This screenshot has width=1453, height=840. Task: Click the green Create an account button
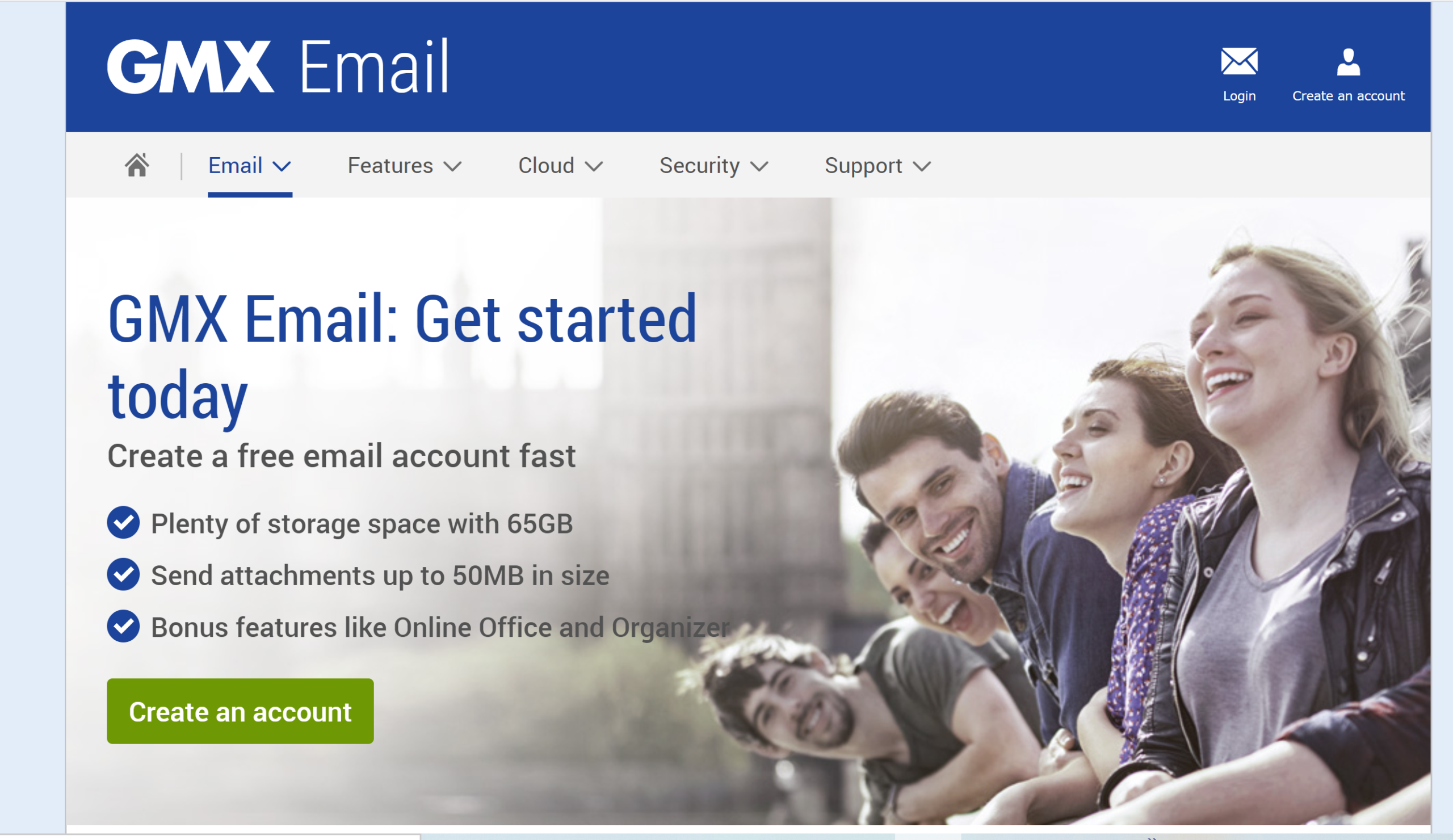coord(240,711)
